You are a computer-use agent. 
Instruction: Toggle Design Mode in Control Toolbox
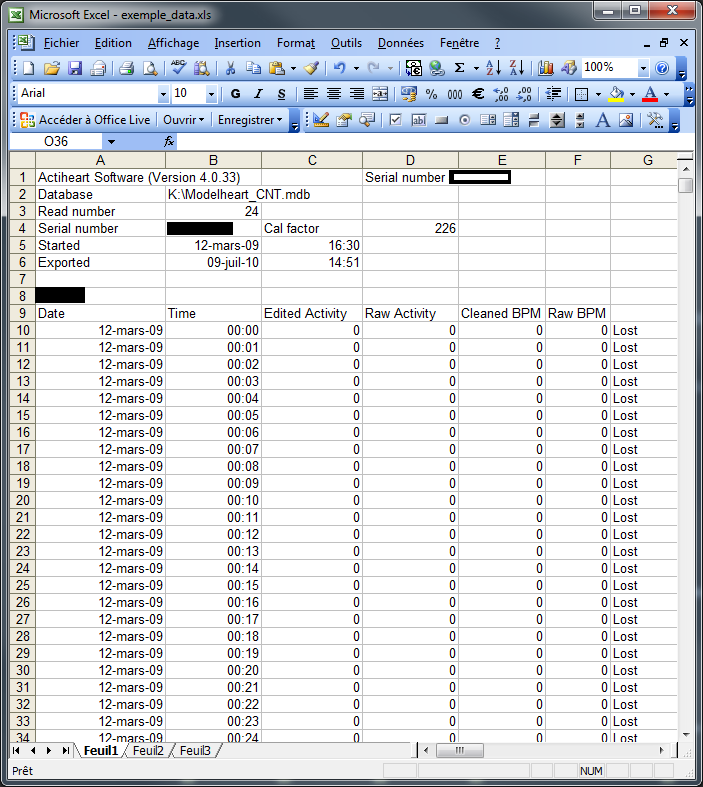[321, 120]
